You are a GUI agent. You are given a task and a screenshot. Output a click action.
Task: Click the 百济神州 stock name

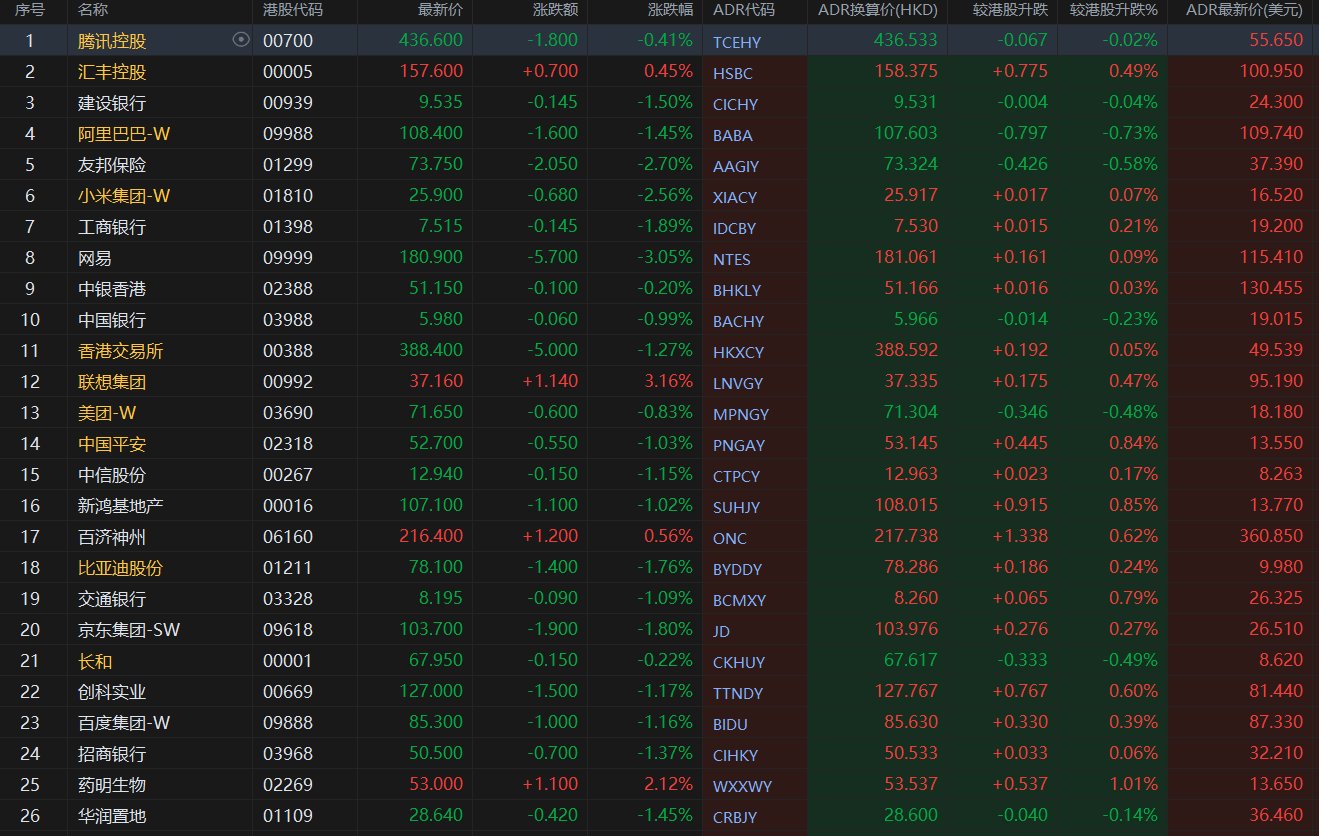(112, 537)
